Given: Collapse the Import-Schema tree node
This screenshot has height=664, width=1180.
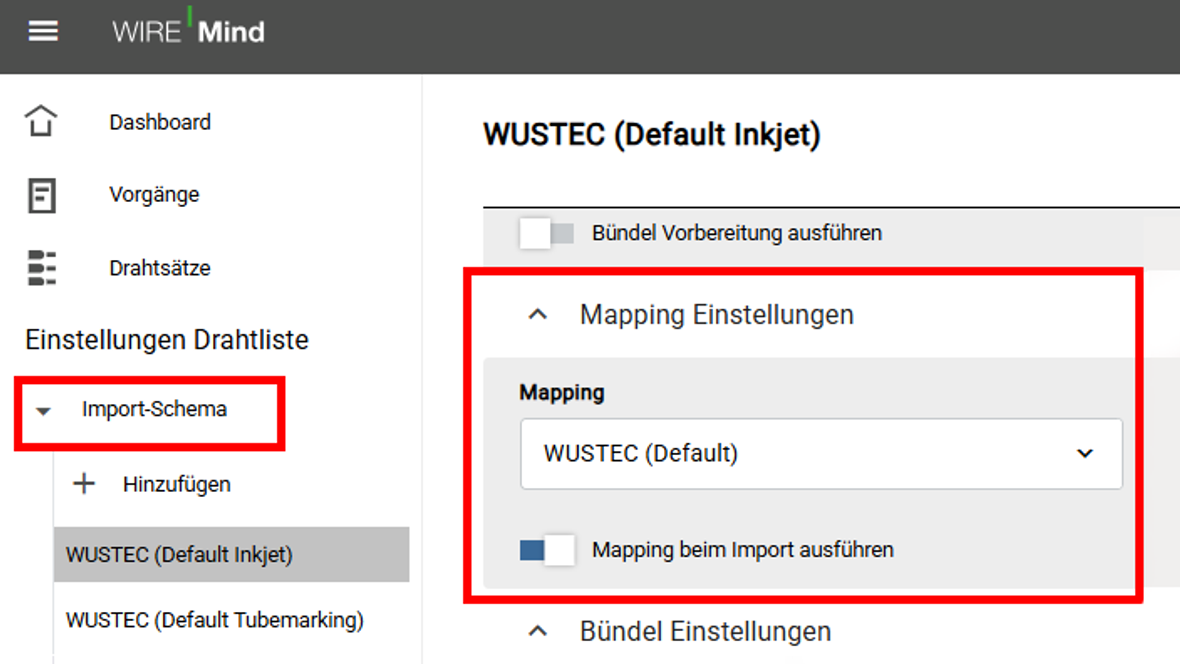Looking at the screenshot, I should tap(44, 411).
